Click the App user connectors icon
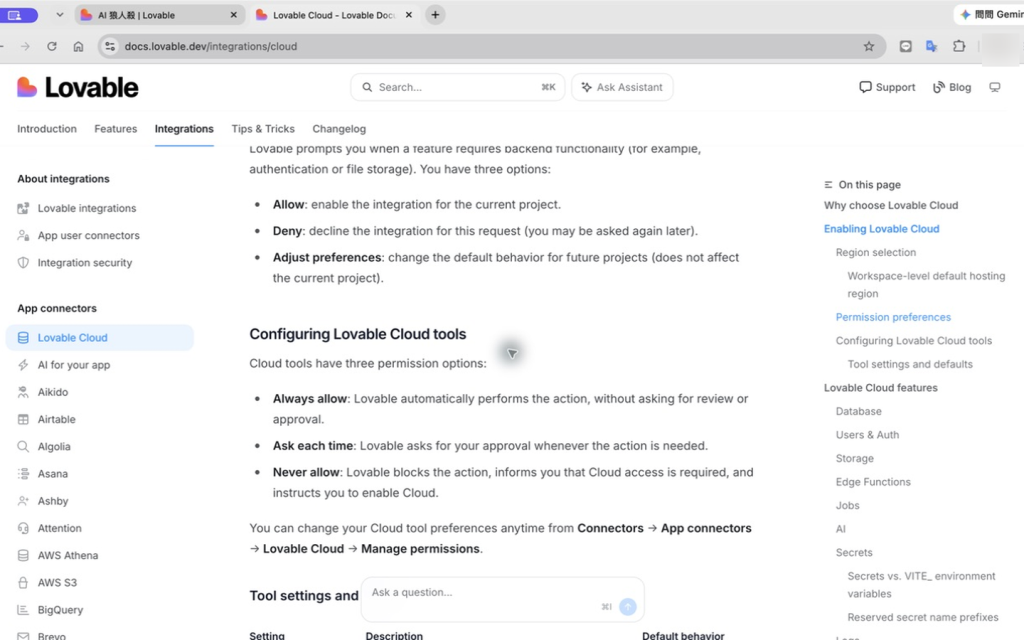Image resolution: width=1024 pixels, height=640 pixels. (23, 235)
